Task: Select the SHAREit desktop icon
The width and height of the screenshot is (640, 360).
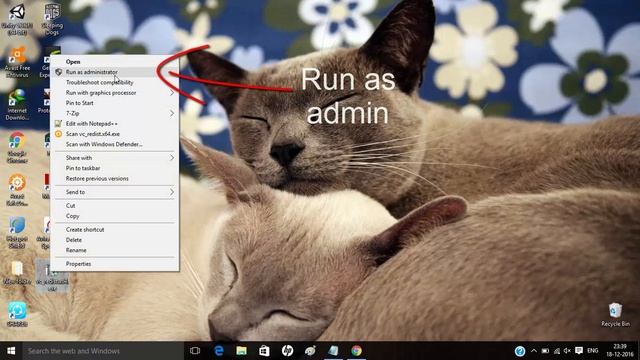Action: [x=17, y=314]
